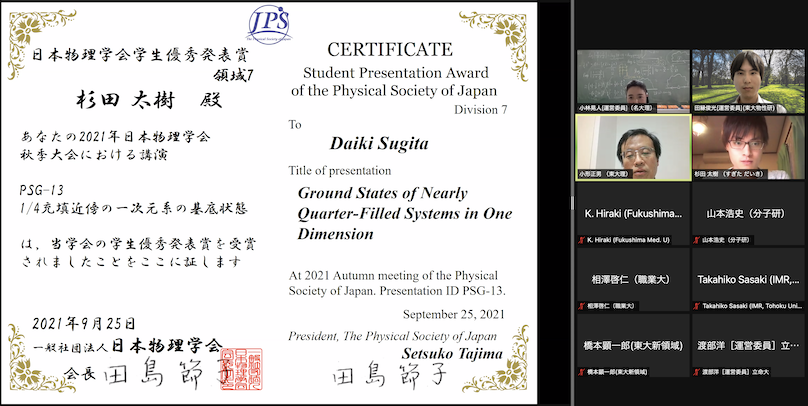Click the red official seal stamp

[241, 368]
